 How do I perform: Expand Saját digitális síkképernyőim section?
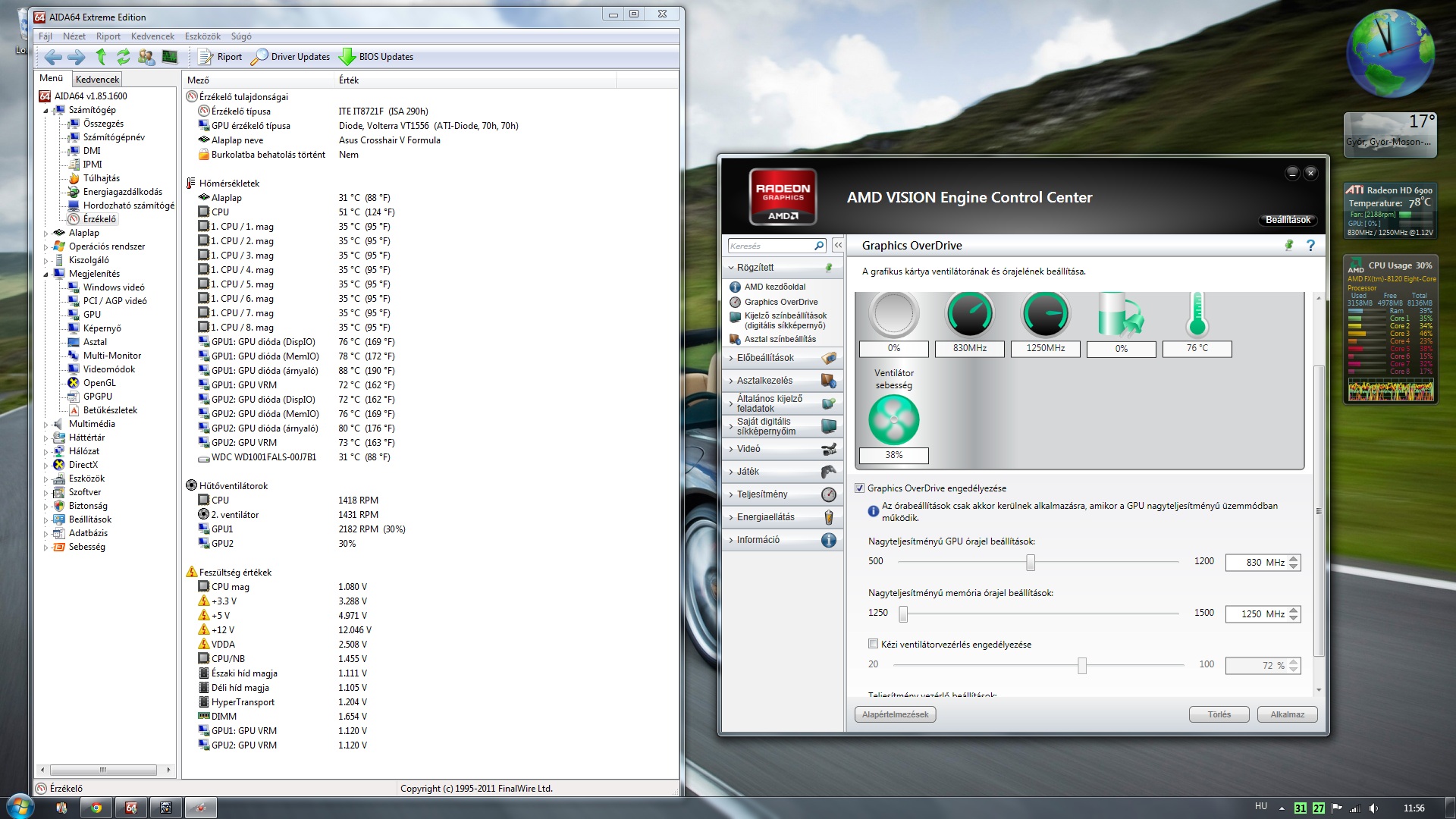pyautogui.click(x=782, y=426)
